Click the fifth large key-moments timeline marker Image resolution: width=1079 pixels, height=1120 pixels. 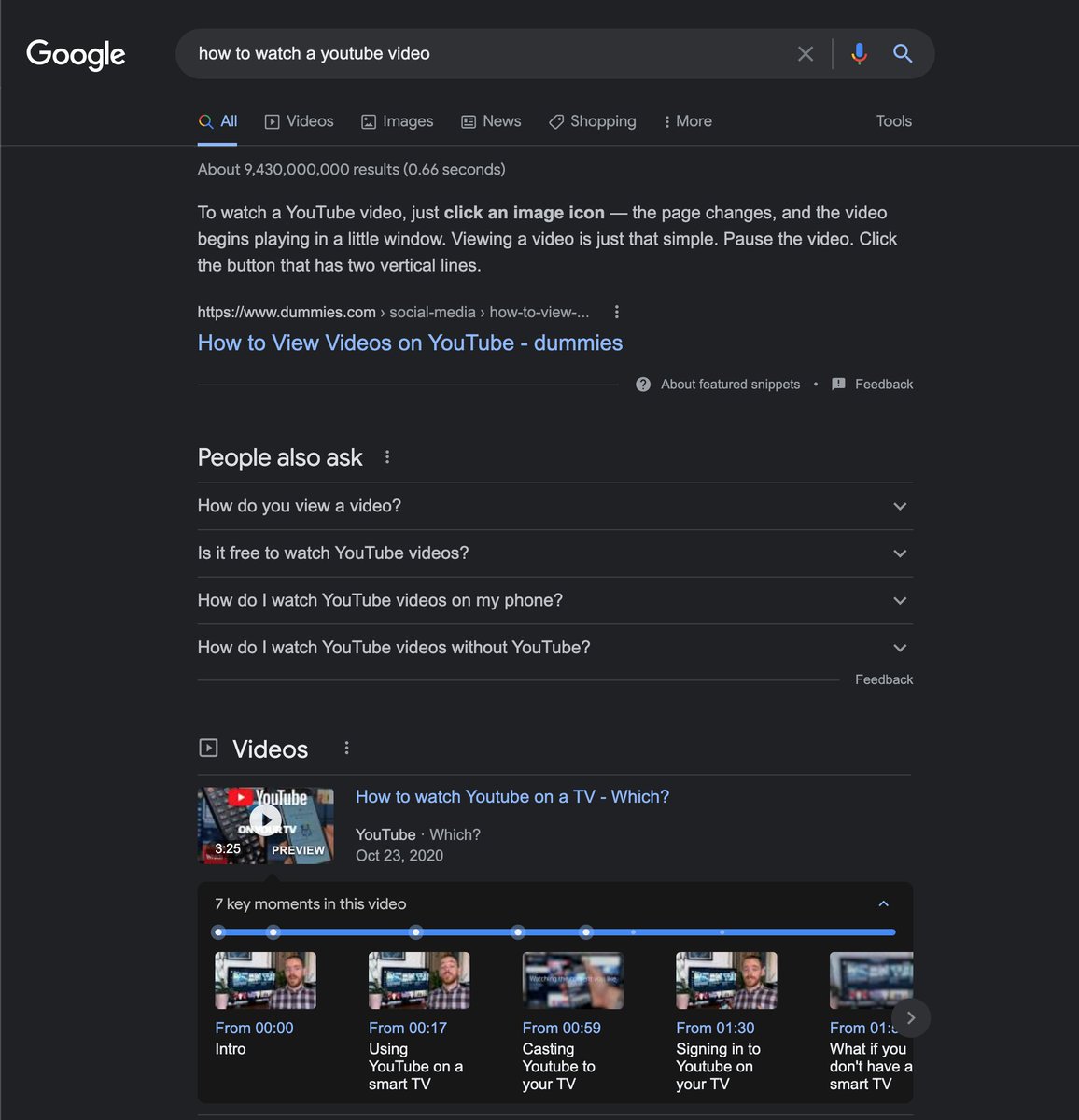(586, 931)
